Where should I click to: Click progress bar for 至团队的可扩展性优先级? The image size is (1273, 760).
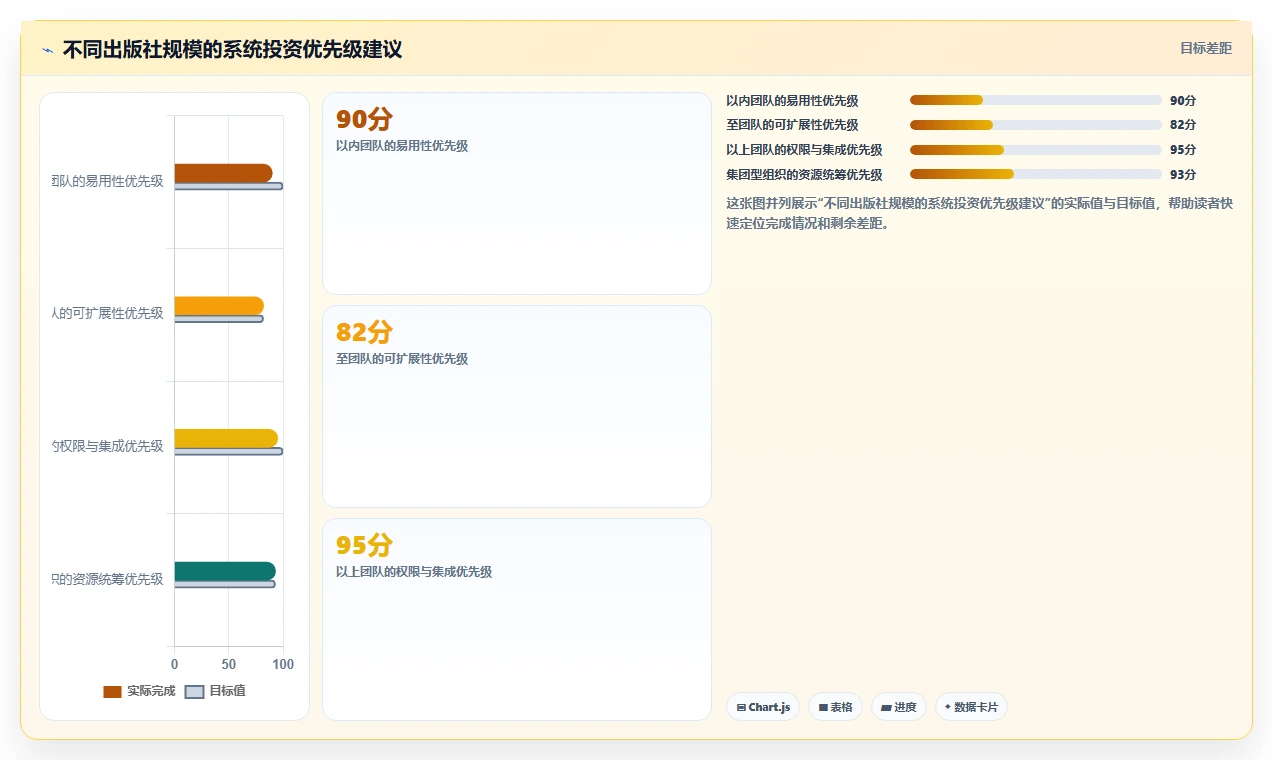pos(1035,125)
